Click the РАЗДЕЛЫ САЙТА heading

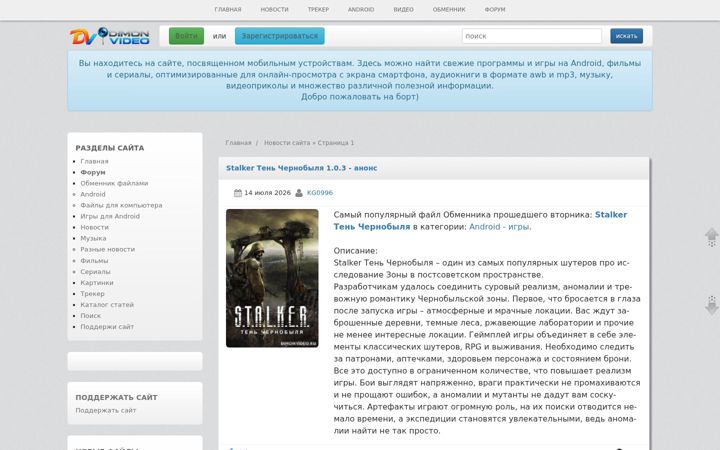[x=110, y=148]
